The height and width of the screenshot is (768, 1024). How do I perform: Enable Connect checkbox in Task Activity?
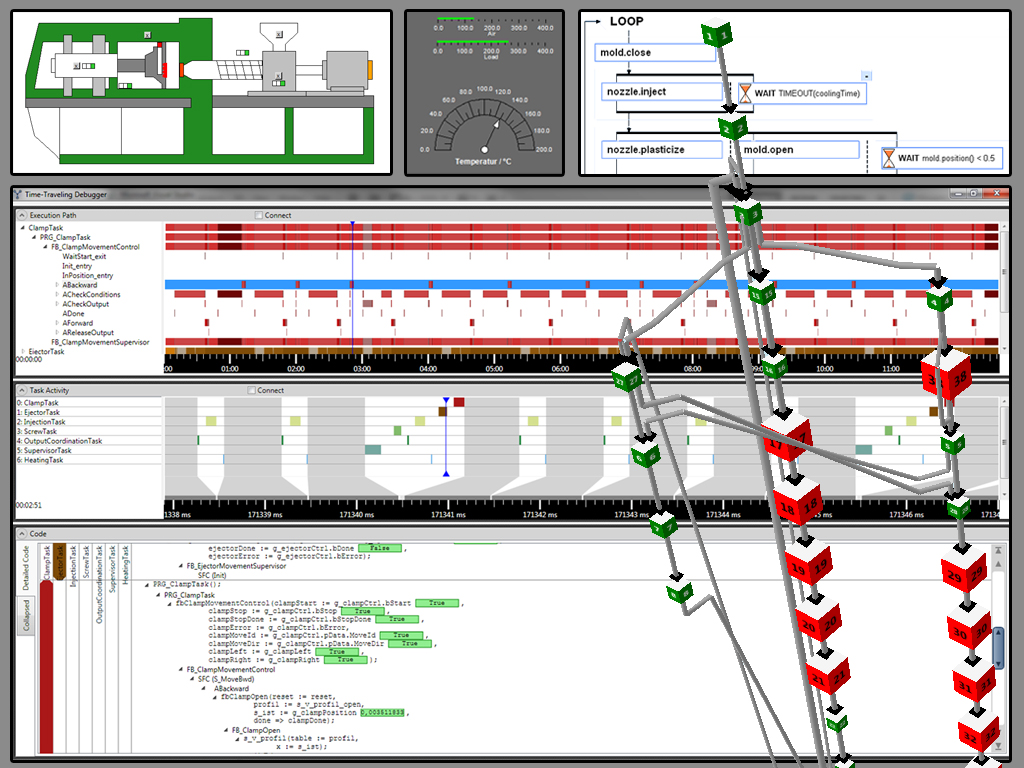coord(251,390)
